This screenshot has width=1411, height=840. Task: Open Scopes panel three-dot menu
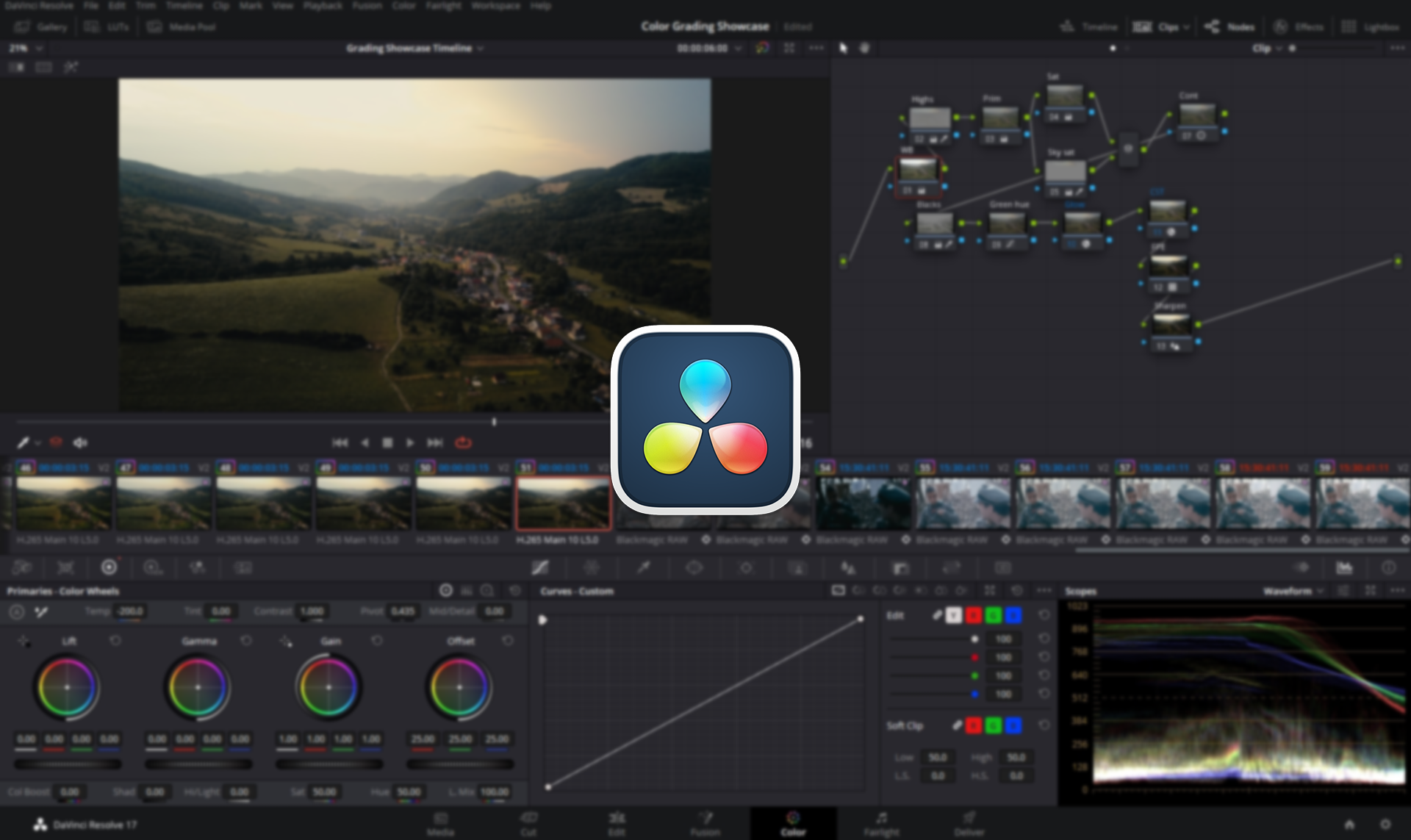click(1397, 590)
